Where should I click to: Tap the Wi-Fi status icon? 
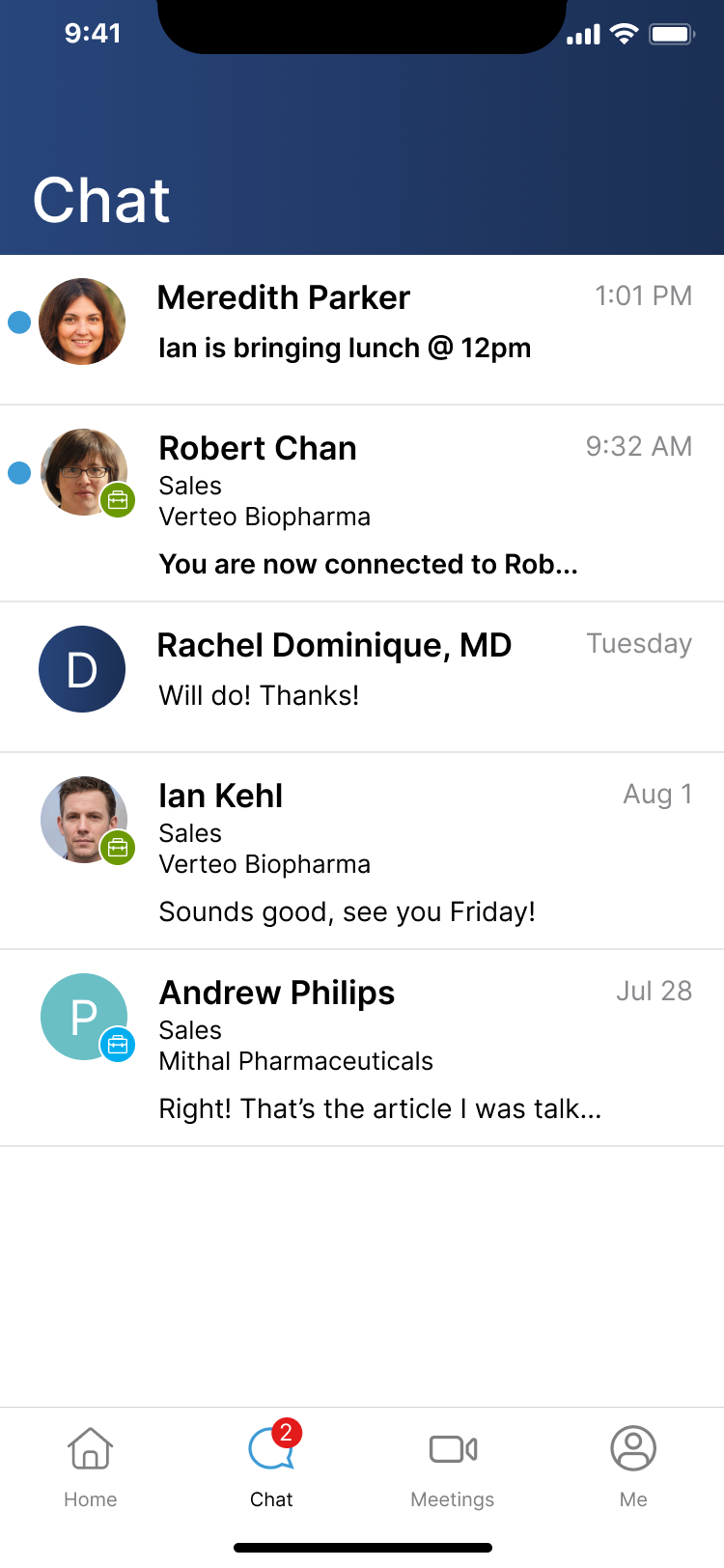coord(626,35)
